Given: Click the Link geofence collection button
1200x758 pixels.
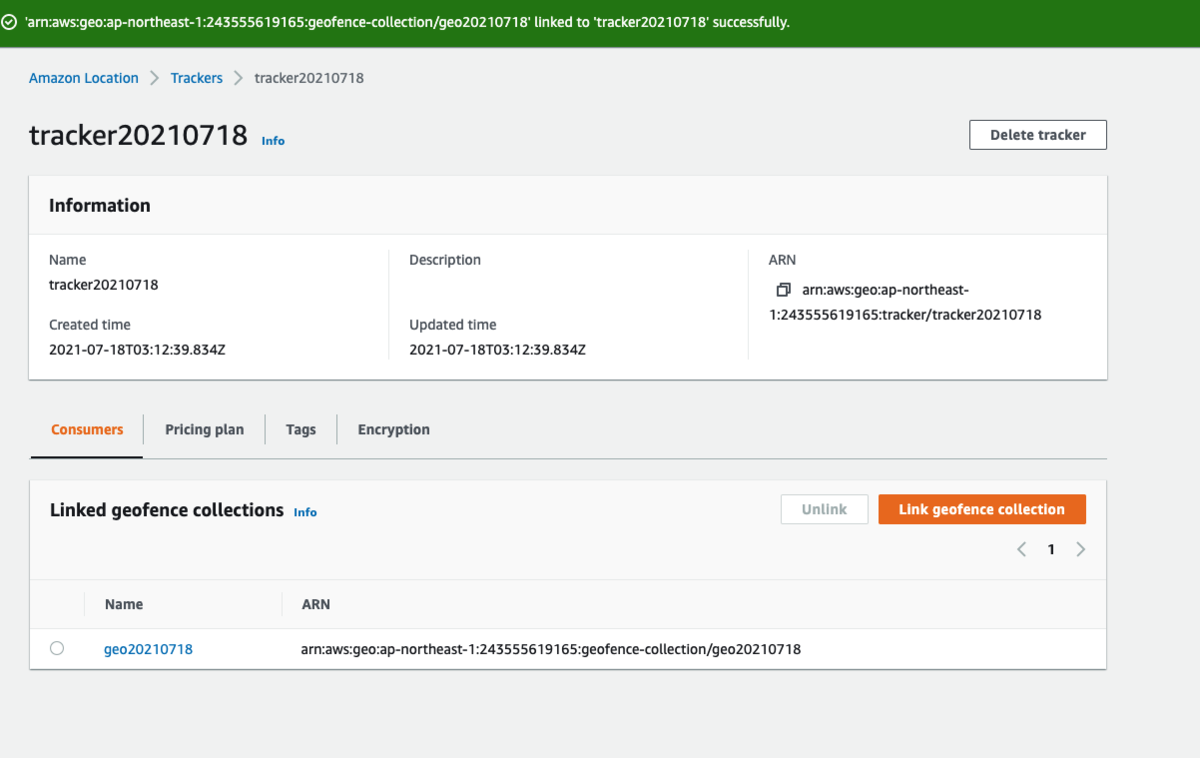Looking at the screenshot, I should click(x=982, y=509).
